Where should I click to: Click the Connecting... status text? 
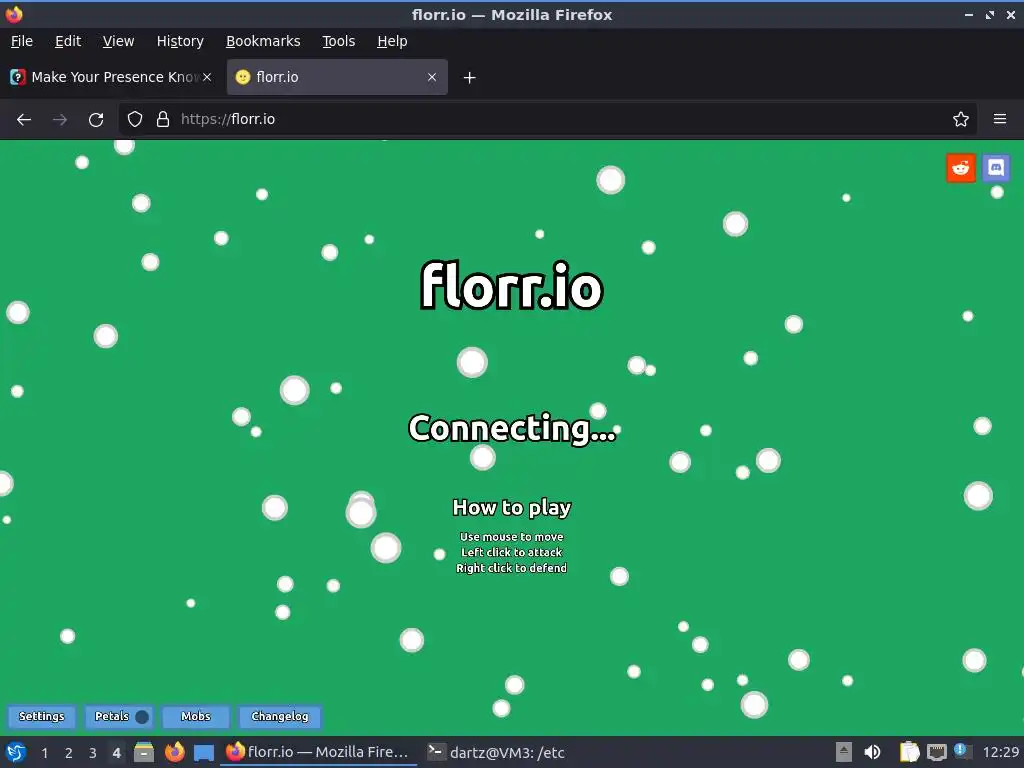click(x=512, y=428)
